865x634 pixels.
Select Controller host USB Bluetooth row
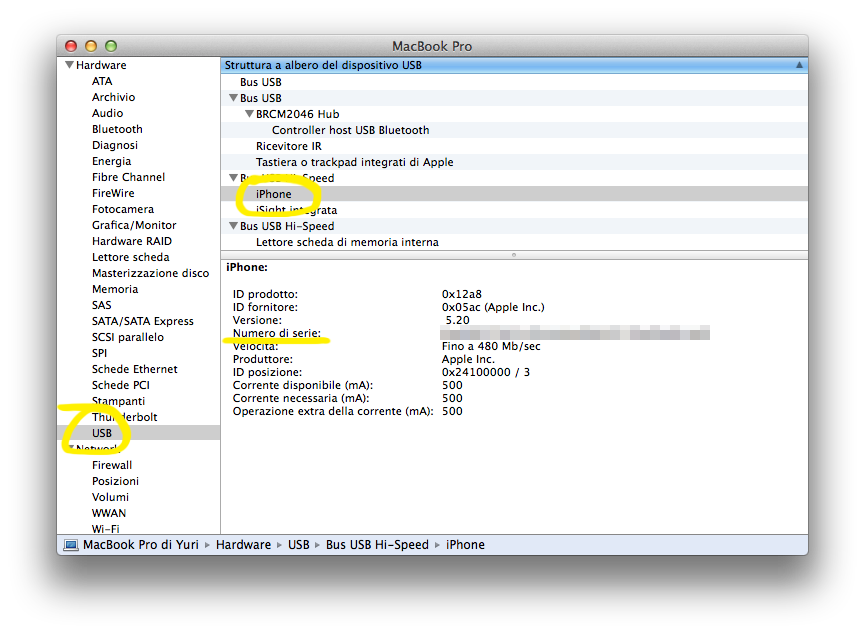(514, 130)
